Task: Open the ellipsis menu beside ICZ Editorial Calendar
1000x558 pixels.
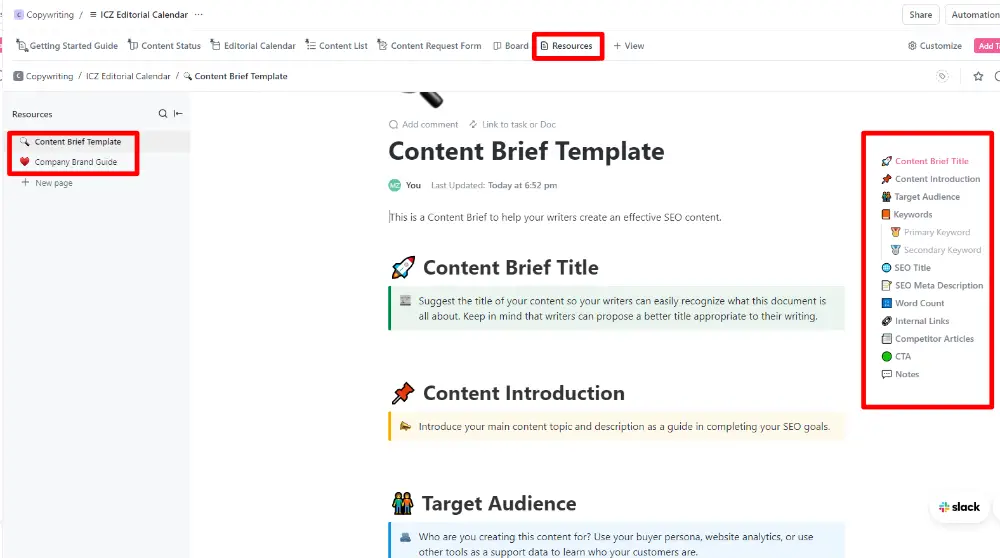Action: [198, 15]
